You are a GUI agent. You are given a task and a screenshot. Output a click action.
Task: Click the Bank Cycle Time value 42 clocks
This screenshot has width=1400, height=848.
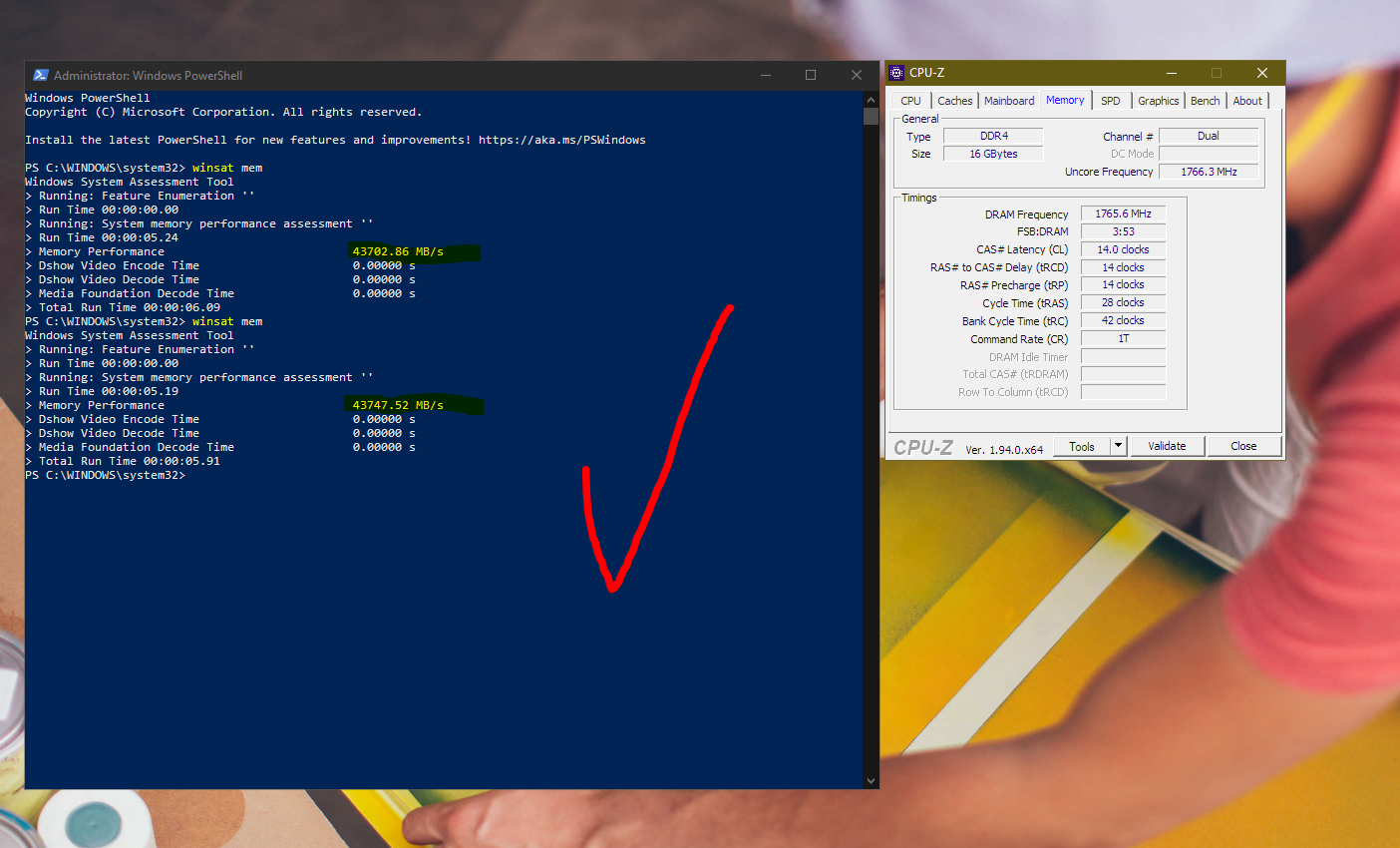point(1123,320)
